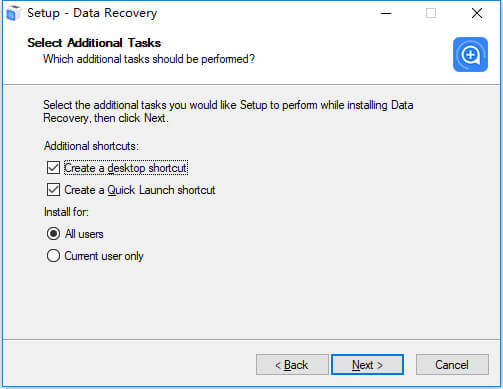Click the greyed-out maximize window button
The height and width of the screenshot is (389, 503).
pyautogui.click(x=431, y=13)
